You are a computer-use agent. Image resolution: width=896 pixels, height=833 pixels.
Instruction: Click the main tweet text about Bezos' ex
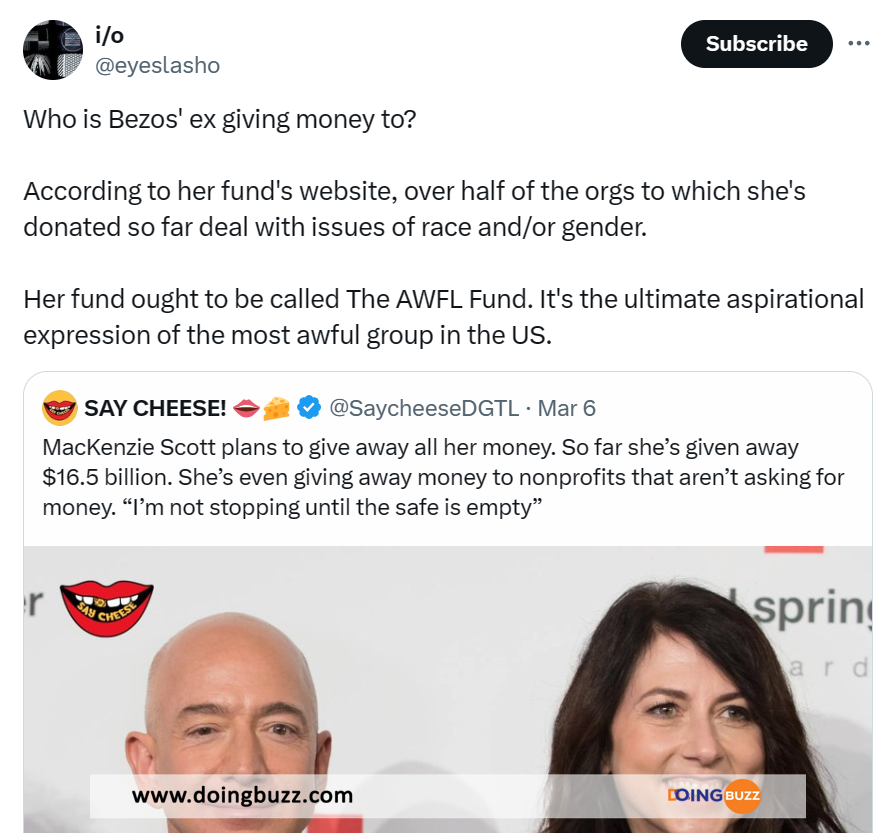[443, 227]
